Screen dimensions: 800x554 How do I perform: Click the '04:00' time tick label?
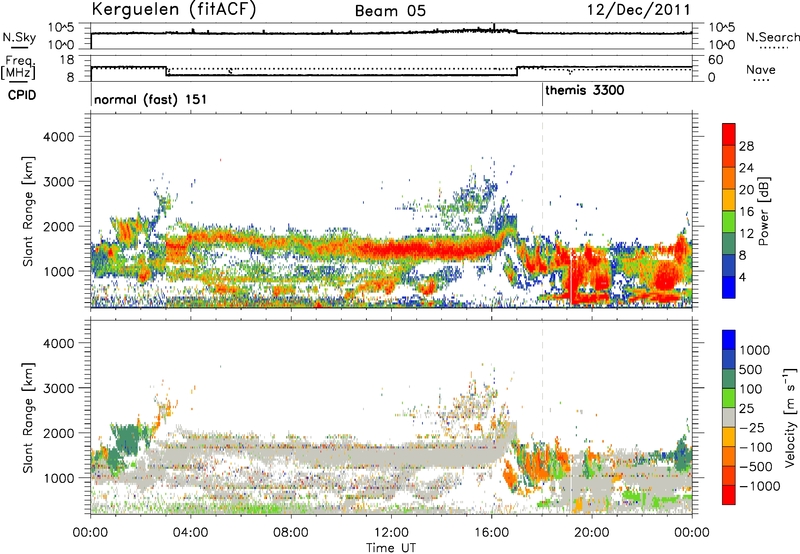click(190, 533)
